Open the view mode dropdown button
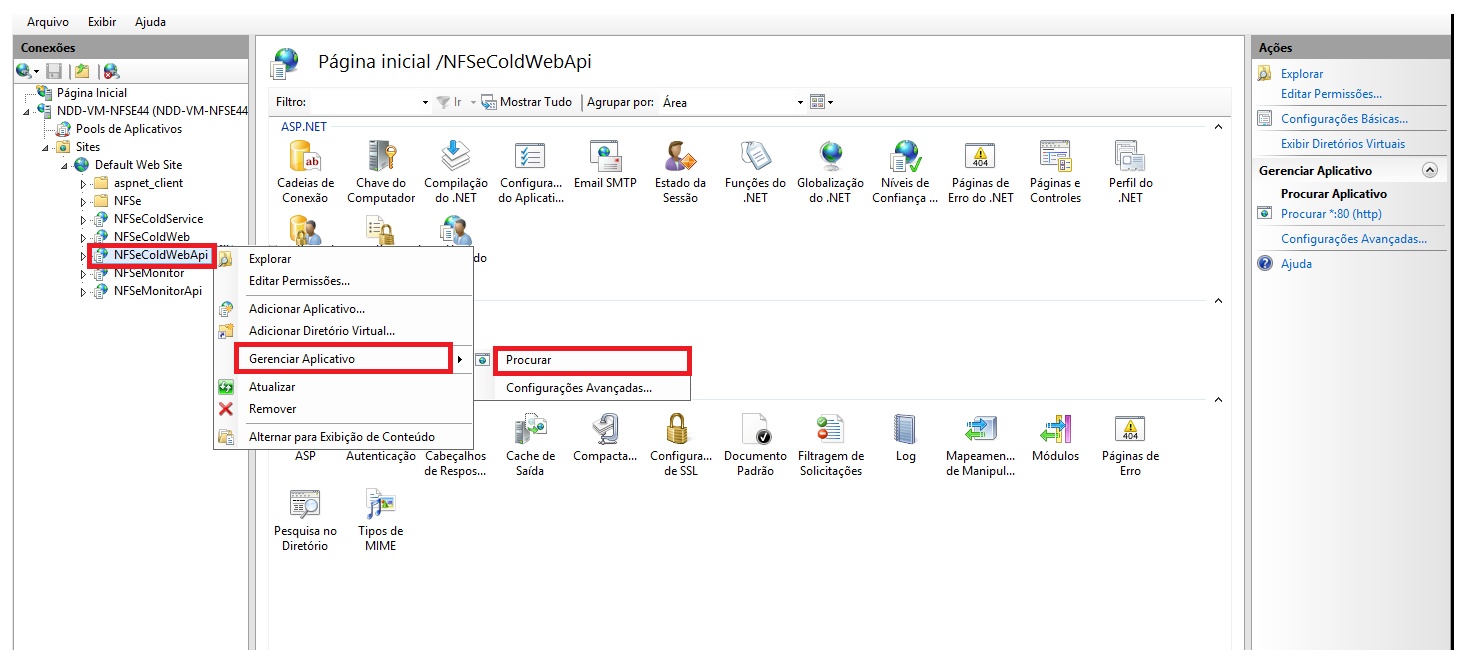Image resolution: width=1461 pixels, height=656 pixels. pos(821,102)
